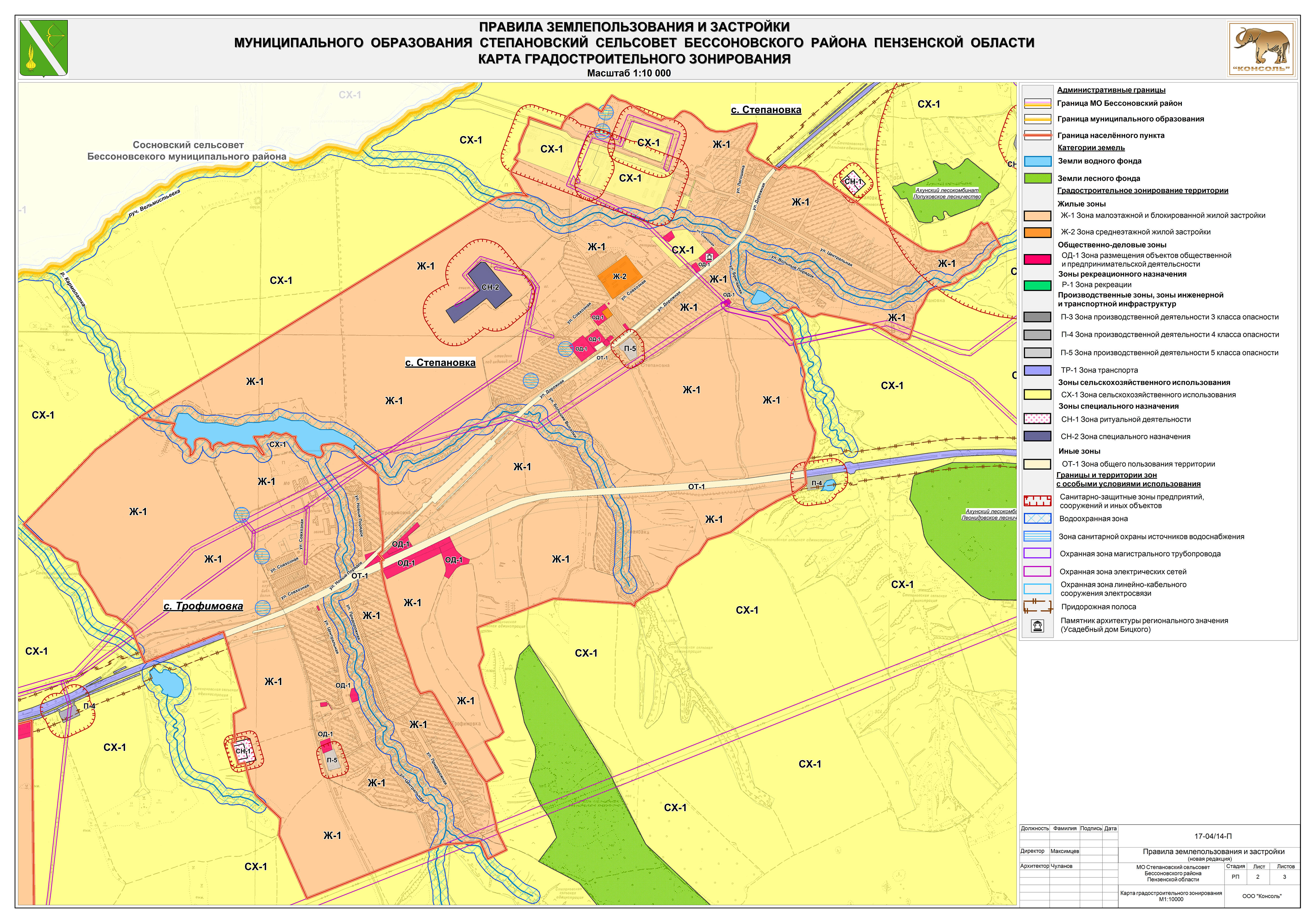This screenshot has height=924, width=1315.
Task: Click the 'Масштаб 1:10 000' scale text
Action: tap(629, 73)
